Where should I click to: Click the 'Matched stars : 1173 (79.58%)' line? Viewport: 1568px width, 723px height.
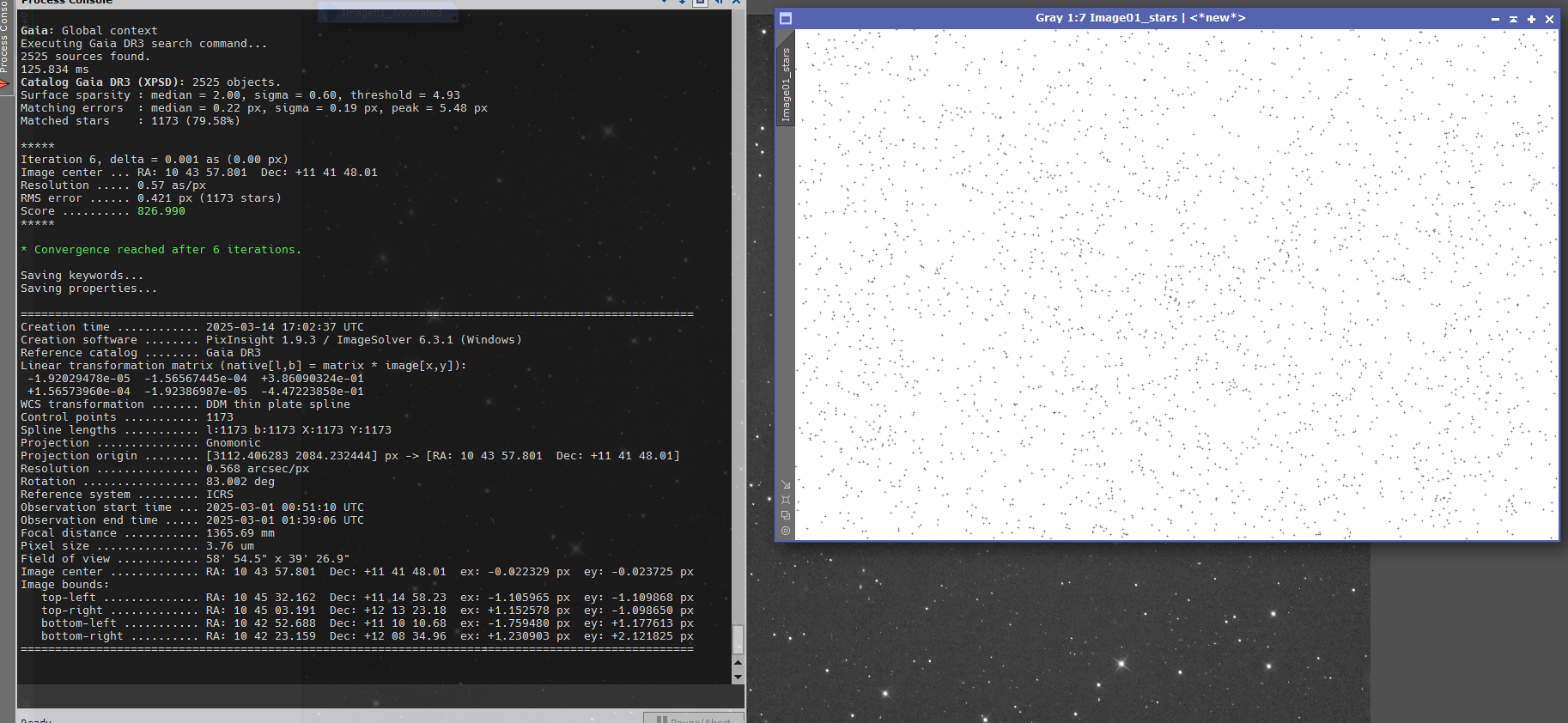click(x=130, y=121)
